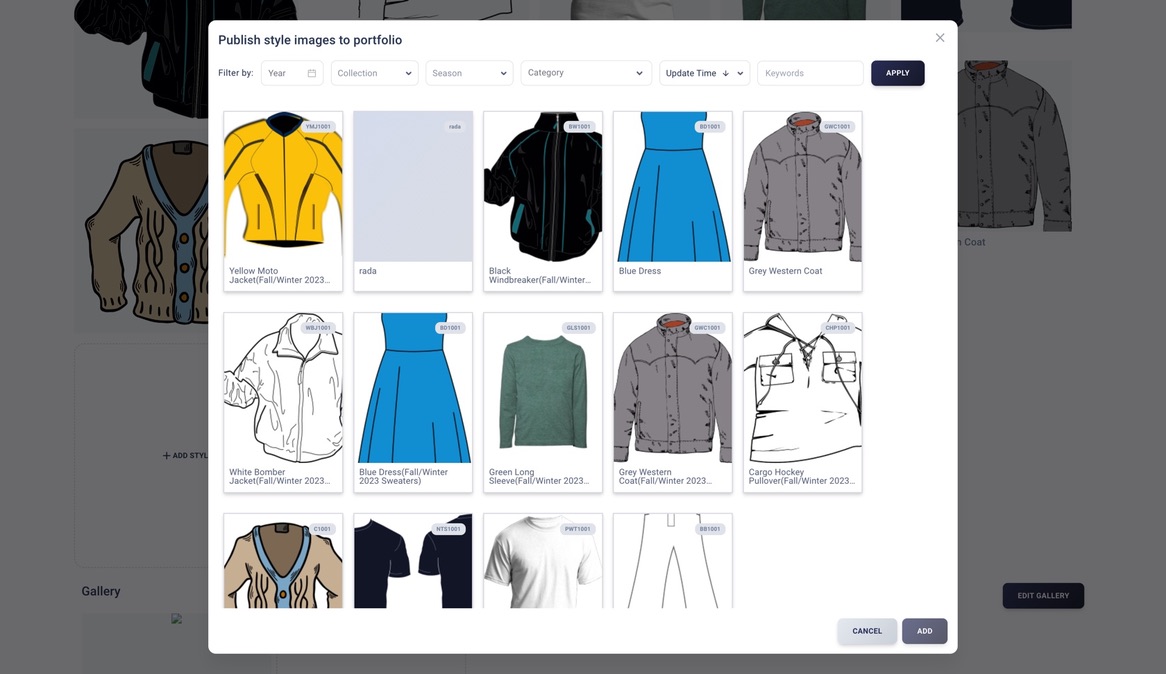This screenshot has height=674, width=1166.
Task: Choose the Green Long Sleeve style image
Action: point(543,388)
